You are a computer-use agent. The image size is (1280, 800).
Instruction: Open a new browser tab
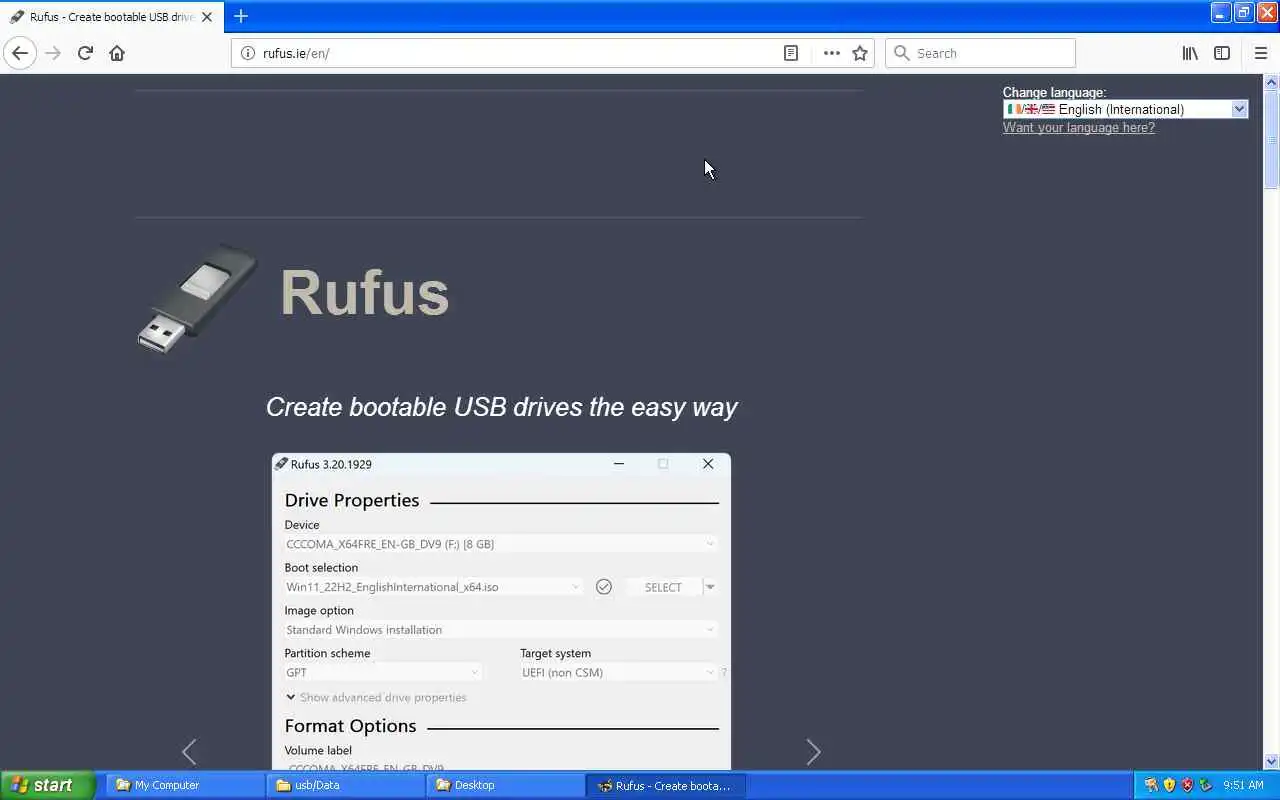pos(241,16)
